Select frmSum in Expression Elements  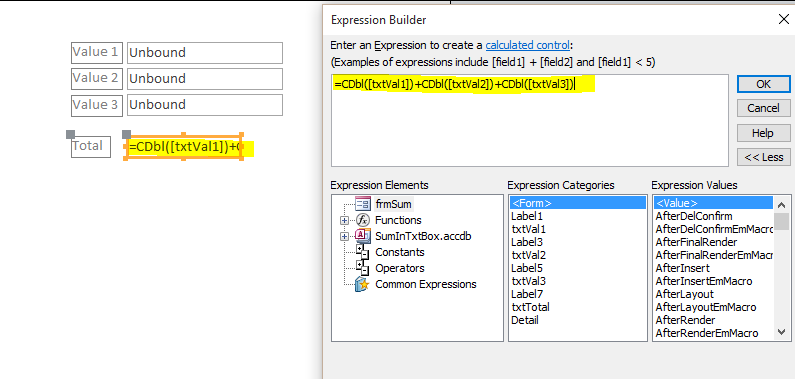pyautogui.click(x=393, y=204)
